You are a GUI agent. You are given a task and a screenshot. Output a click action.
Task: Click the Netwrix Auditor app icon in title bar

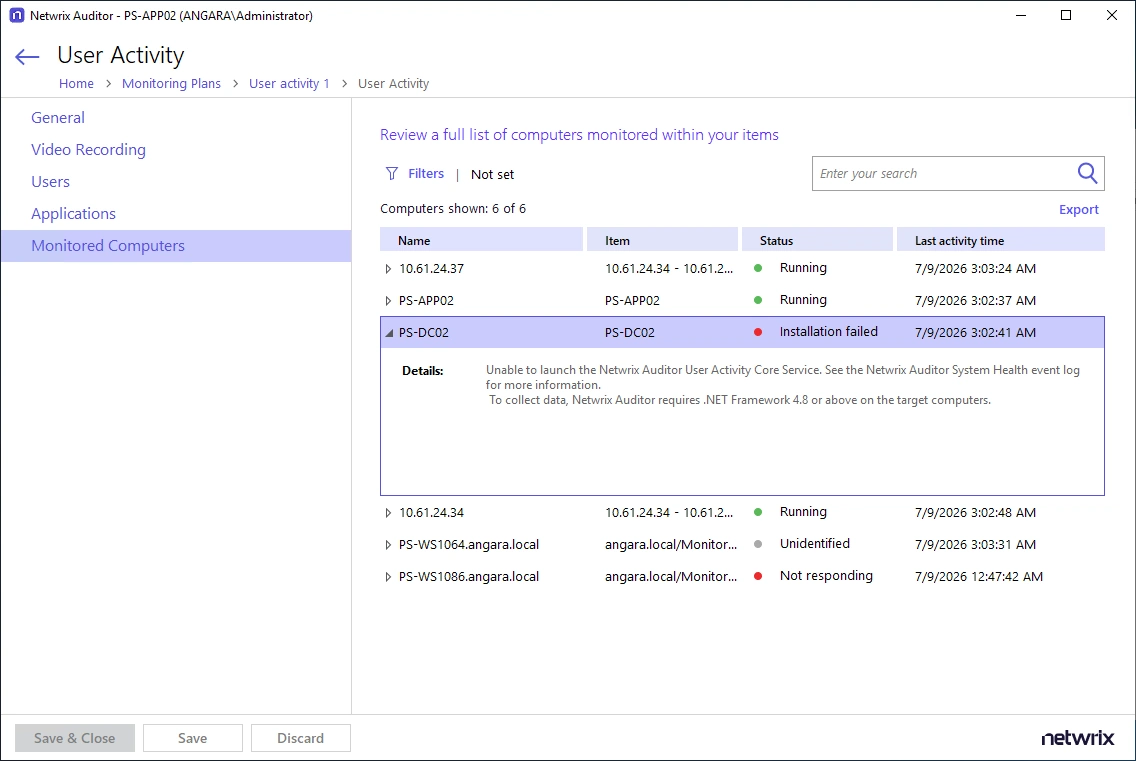[x=16, y=15]
